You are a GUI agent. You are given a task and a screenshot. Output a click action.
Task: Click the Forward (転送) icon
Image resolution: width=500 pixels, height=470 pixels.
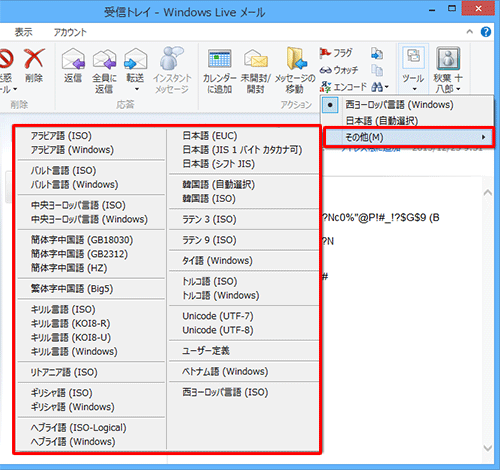pos(135,59)
